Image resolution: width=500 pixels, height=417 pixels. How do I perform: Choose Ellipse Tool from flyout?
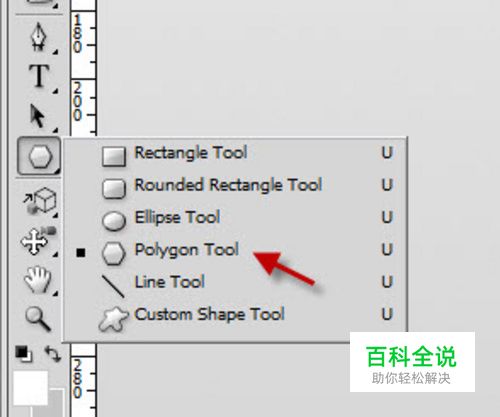click(235, 218)
